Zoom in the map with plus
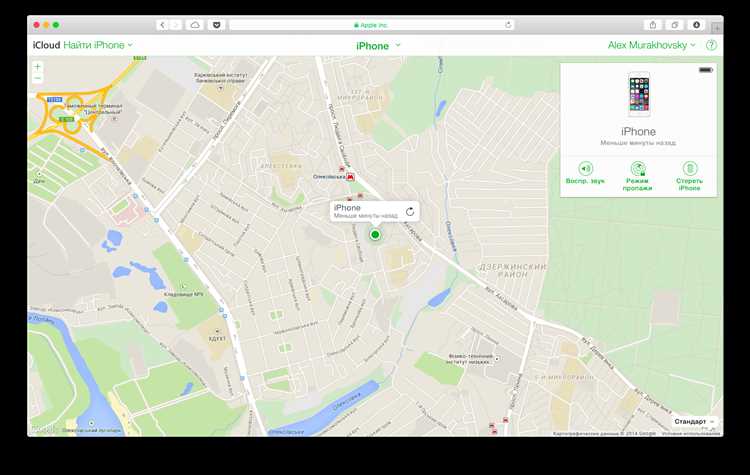 click(38, 67)
